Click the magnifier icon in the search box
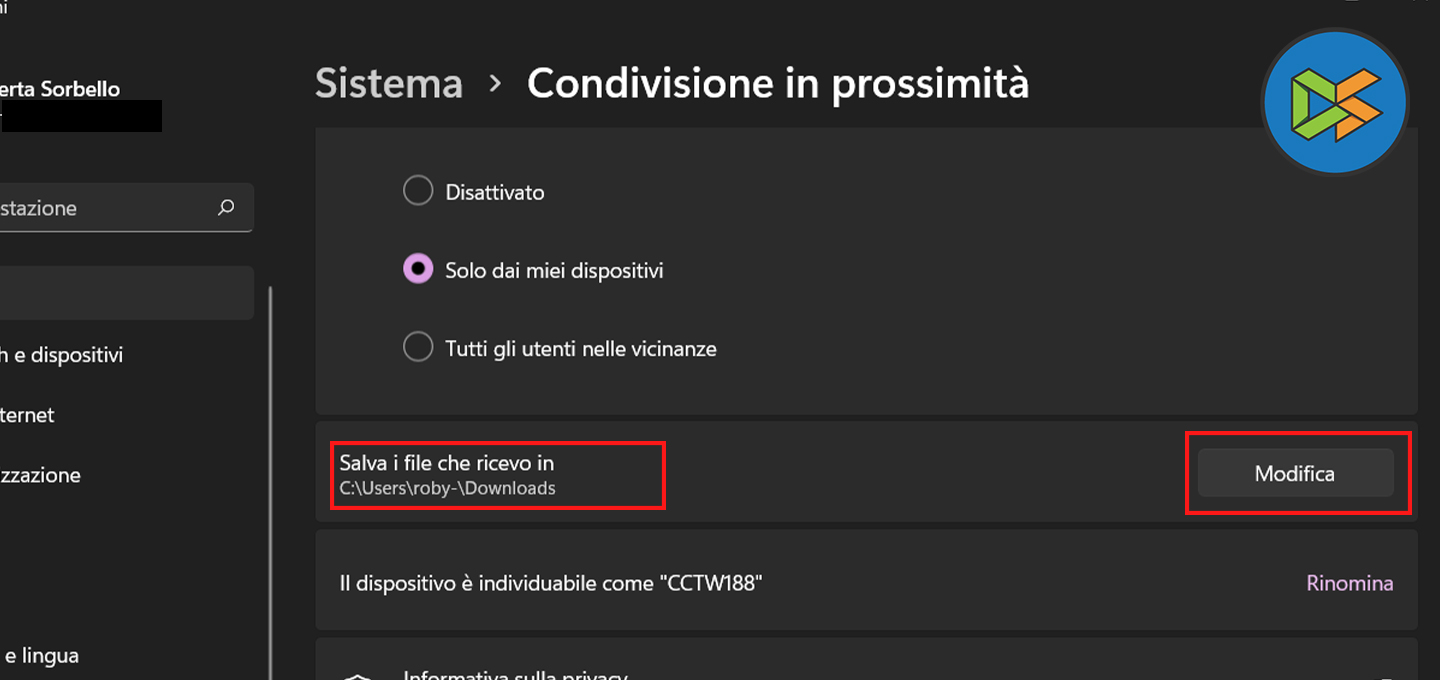The image size is (1440, 680). [226, 208]
